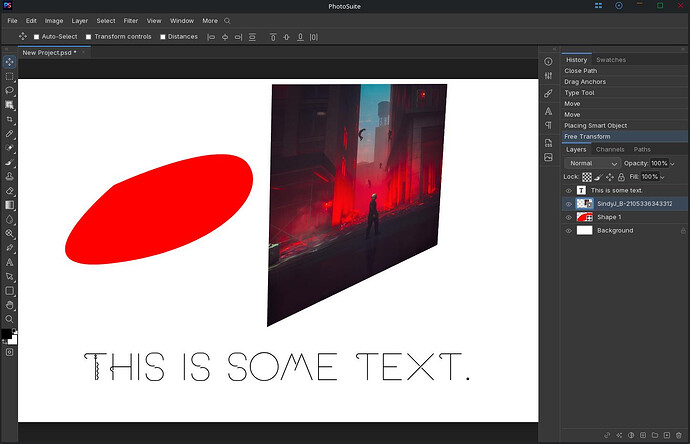
Task: Hide the Shape 1 layer
Action: 569,217
